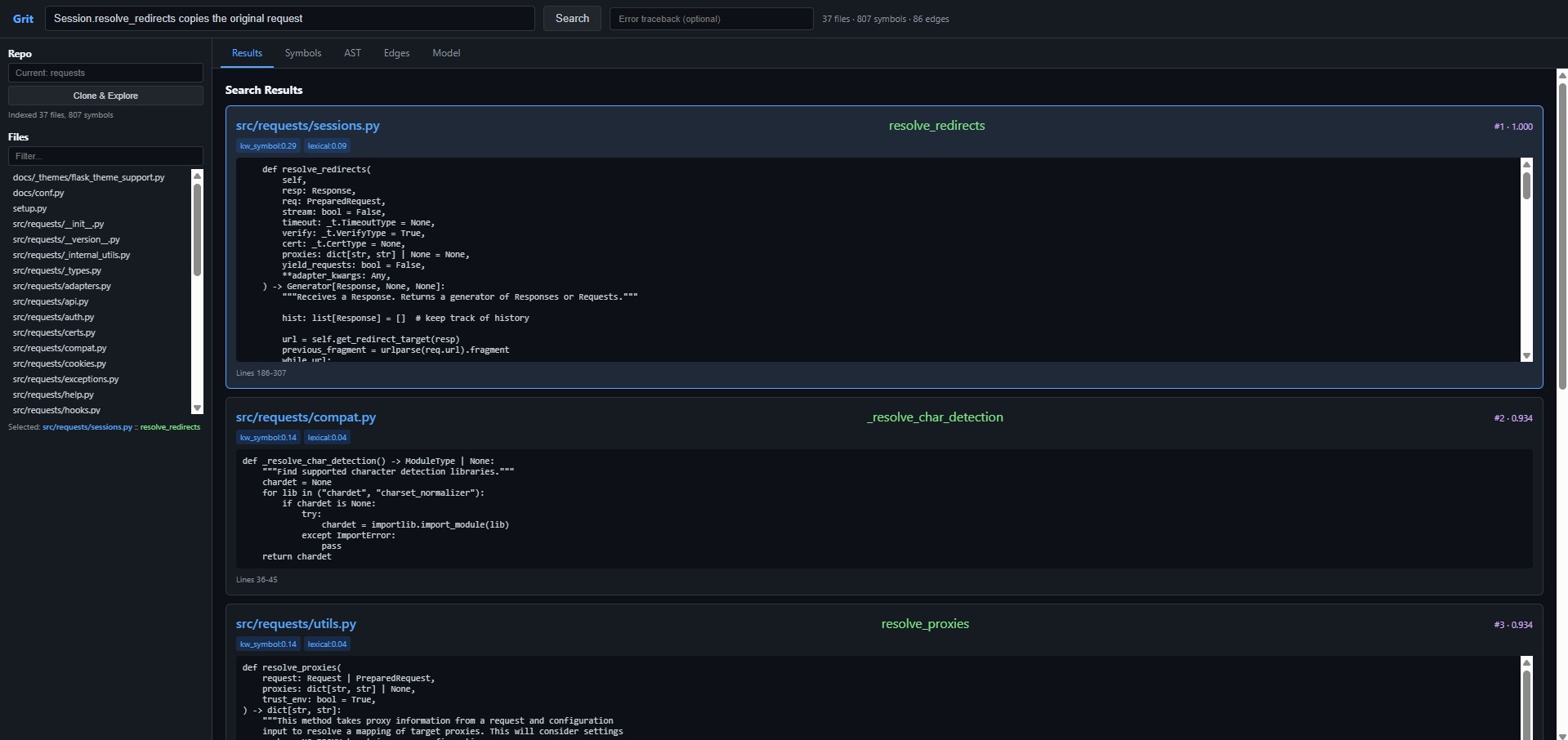Click Indexed 37 files, 807 symbols text
The width and height of the screenshot is (1568, 740).
(x=60, y=115)
